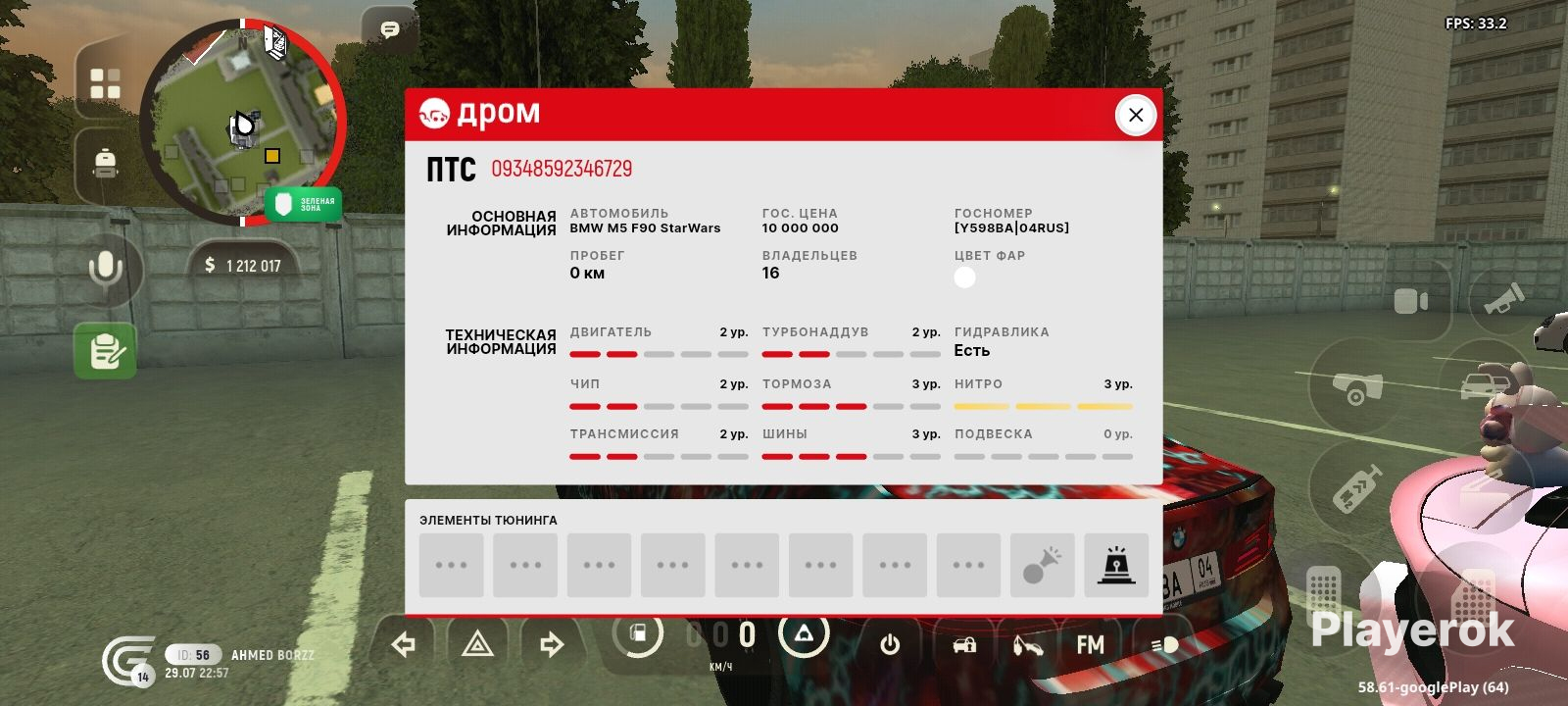1568x706 pixels.
Task: Select the horn tuning element slot
Action: pyautogui.click(x=1042, y=565)
